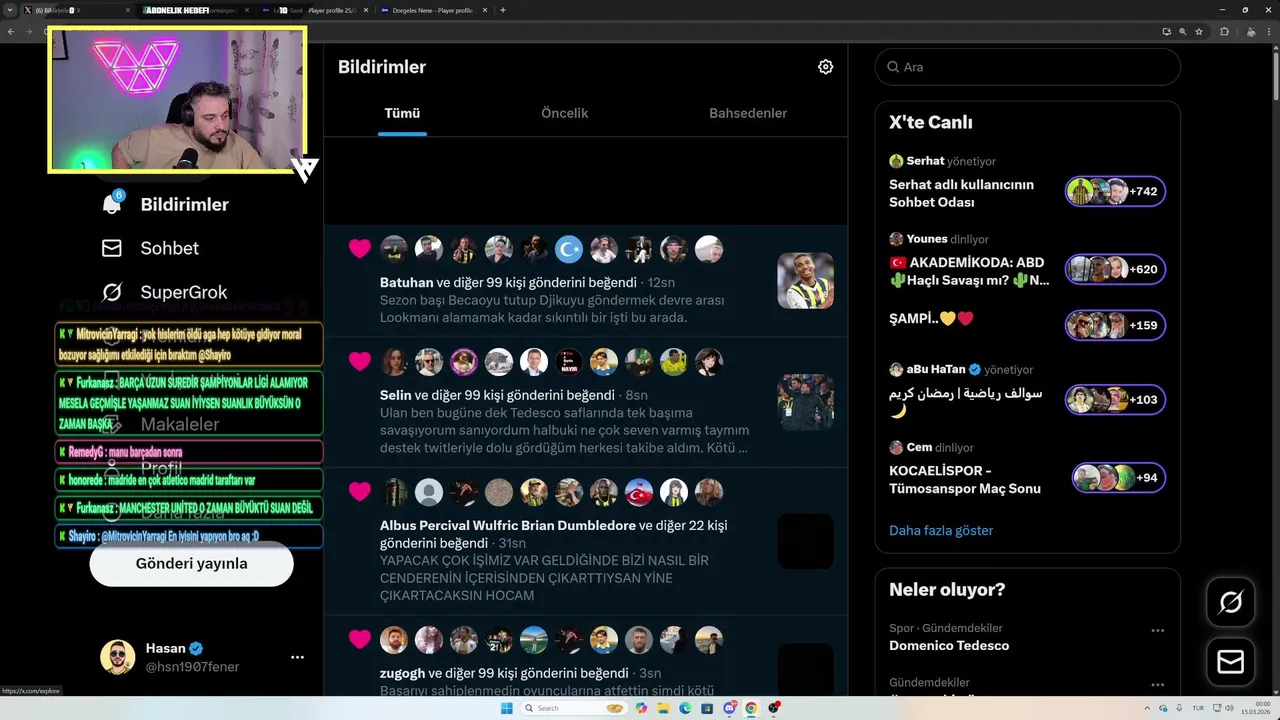Click the +103 listeners badge
1280x720 pixels.
click(x=1115, y=399)
